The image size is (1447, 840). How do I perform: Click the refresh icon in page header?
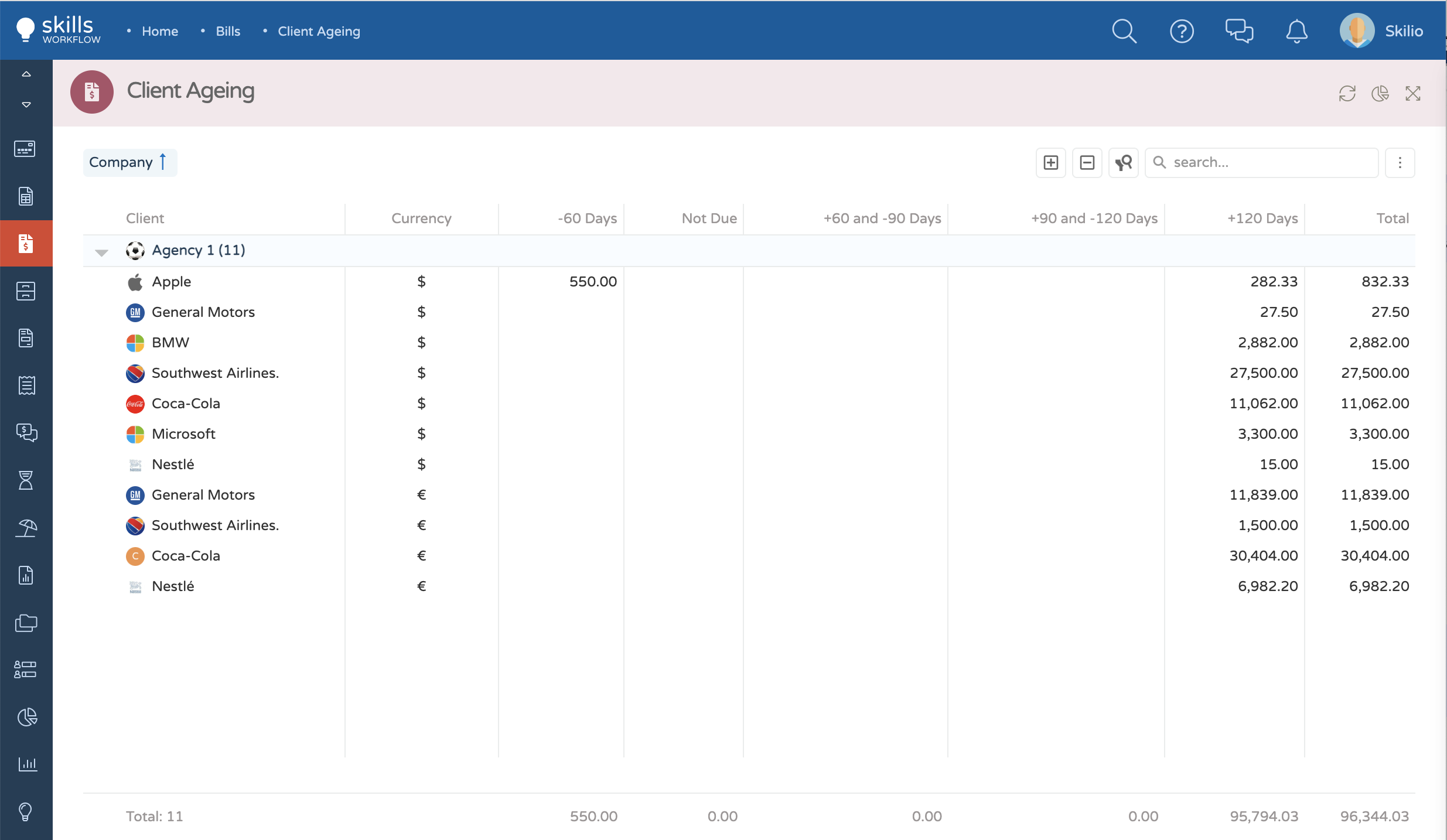[1347, 94]
